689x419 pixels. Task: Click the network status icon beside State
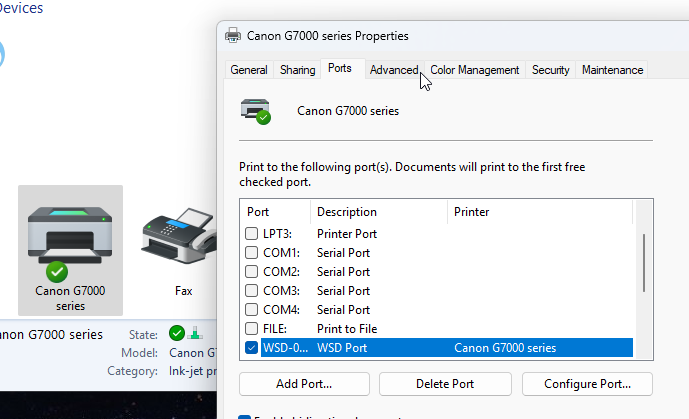coord(195,333)
